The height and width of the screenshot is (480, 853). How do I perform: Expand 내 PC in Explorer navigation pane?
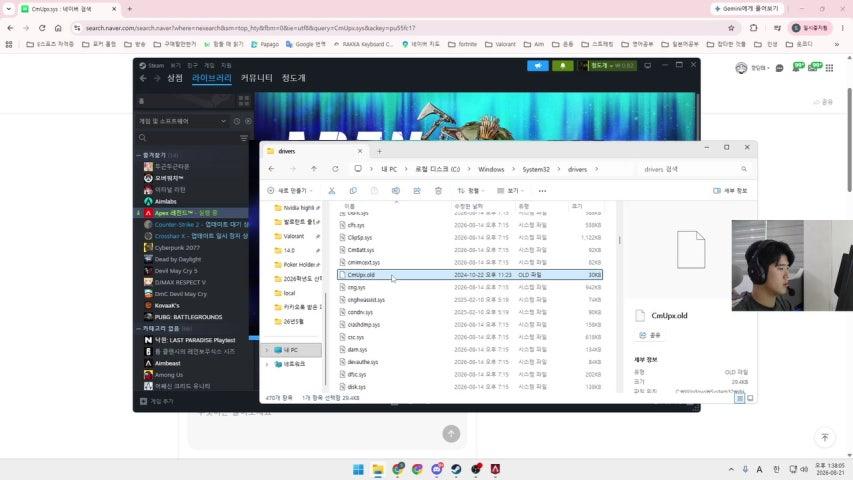click(267, 350)
